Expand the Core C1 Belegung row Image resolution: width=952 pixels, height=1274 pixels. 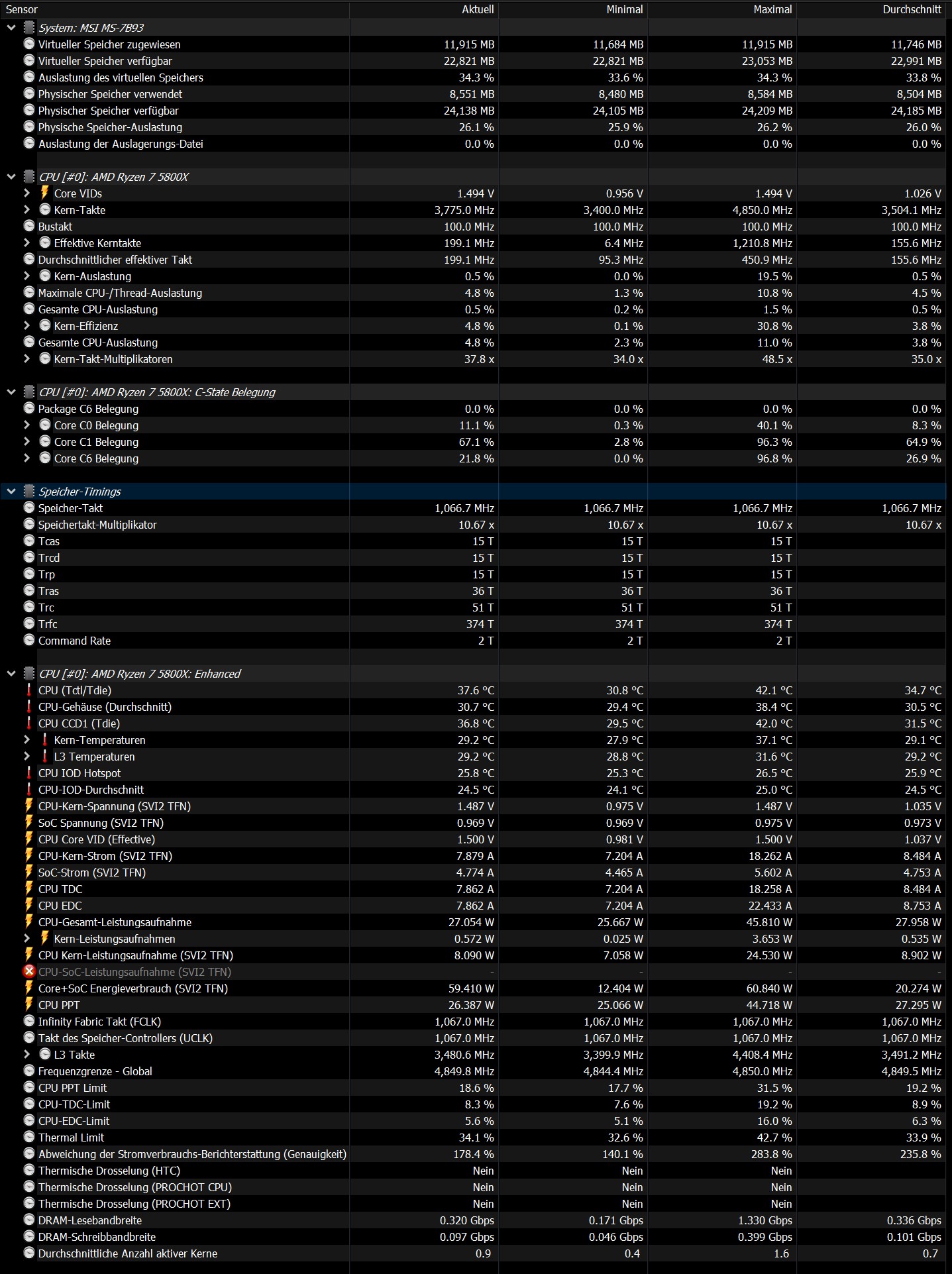[x=26, y=442]
